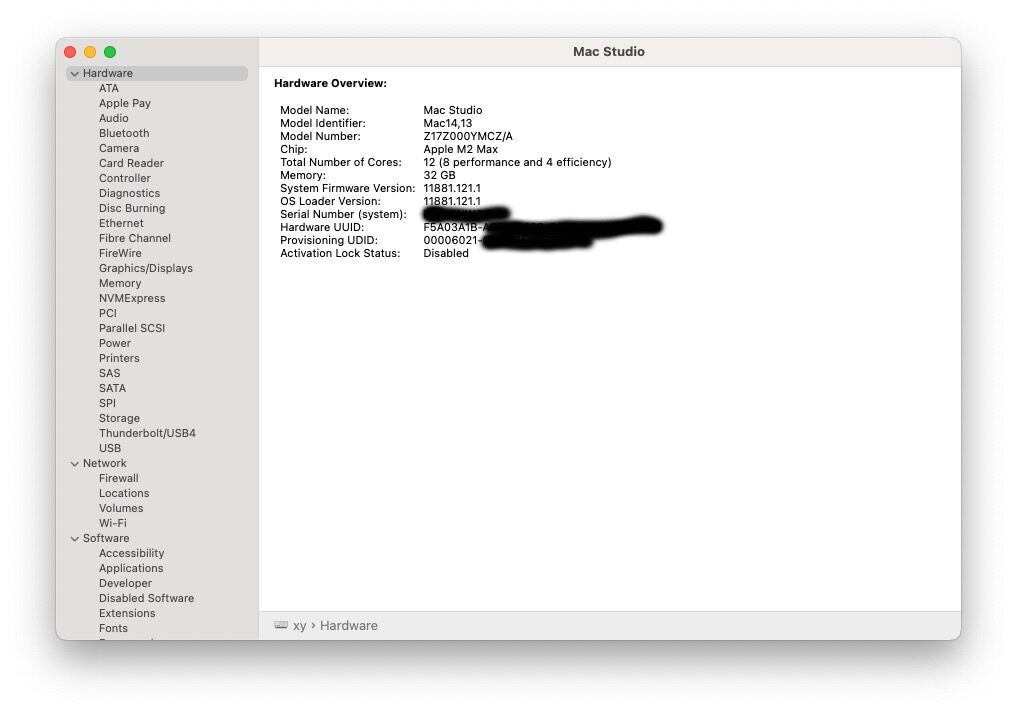Select the Software category
Screen dimensions: 1017x714
tap(106, 538)
